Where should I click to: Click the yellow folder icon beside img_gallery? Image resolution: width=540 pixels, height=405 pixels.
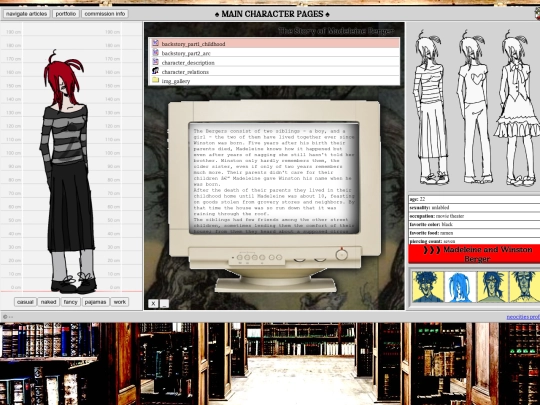pyautogui.click(x=155, y=80)
